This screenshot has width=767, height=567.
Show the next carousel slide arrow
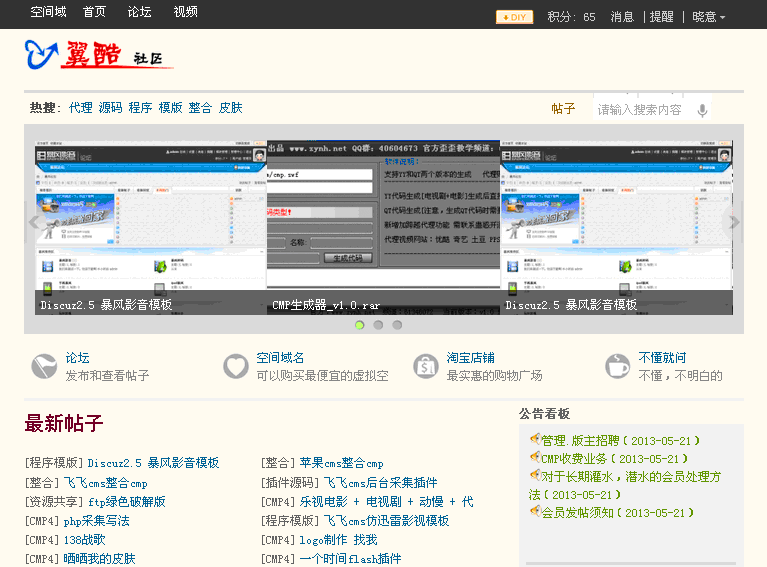coord(734,222)
